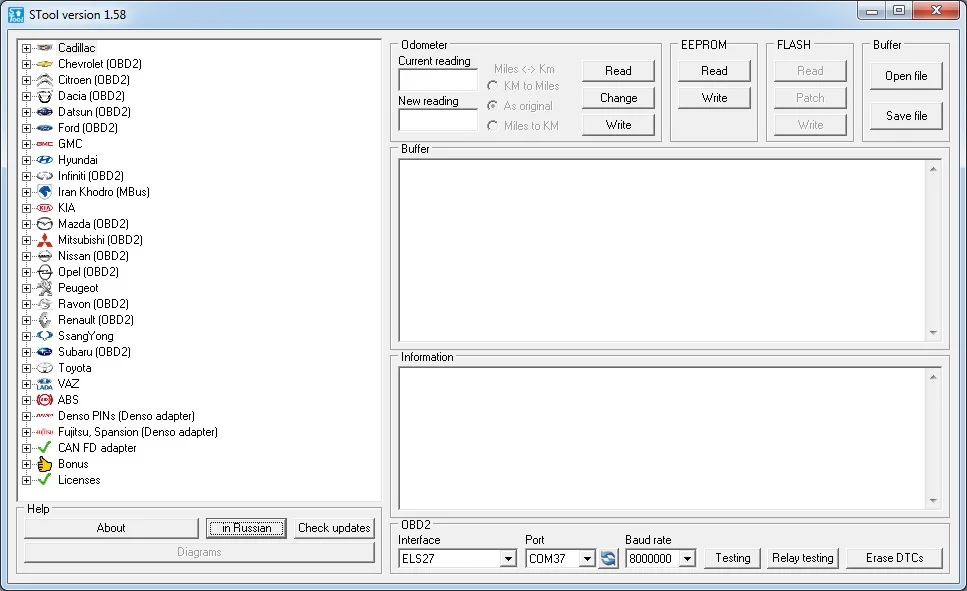Click the GMC logo icon
Viewport: 967px width, 591px height.
pyautogui.click(x=44, y=144)
